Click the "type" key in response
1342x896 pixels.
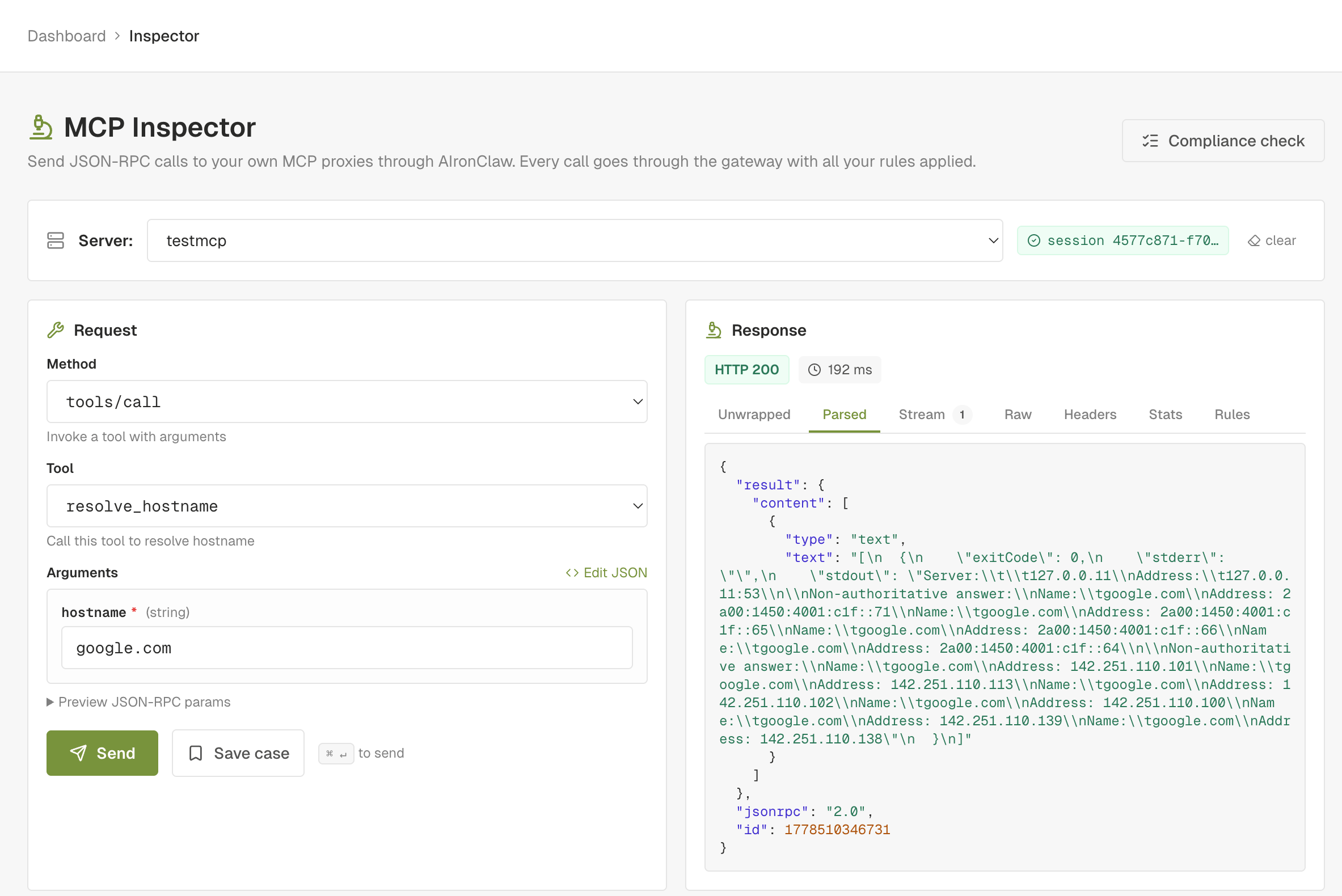[808, 539]
